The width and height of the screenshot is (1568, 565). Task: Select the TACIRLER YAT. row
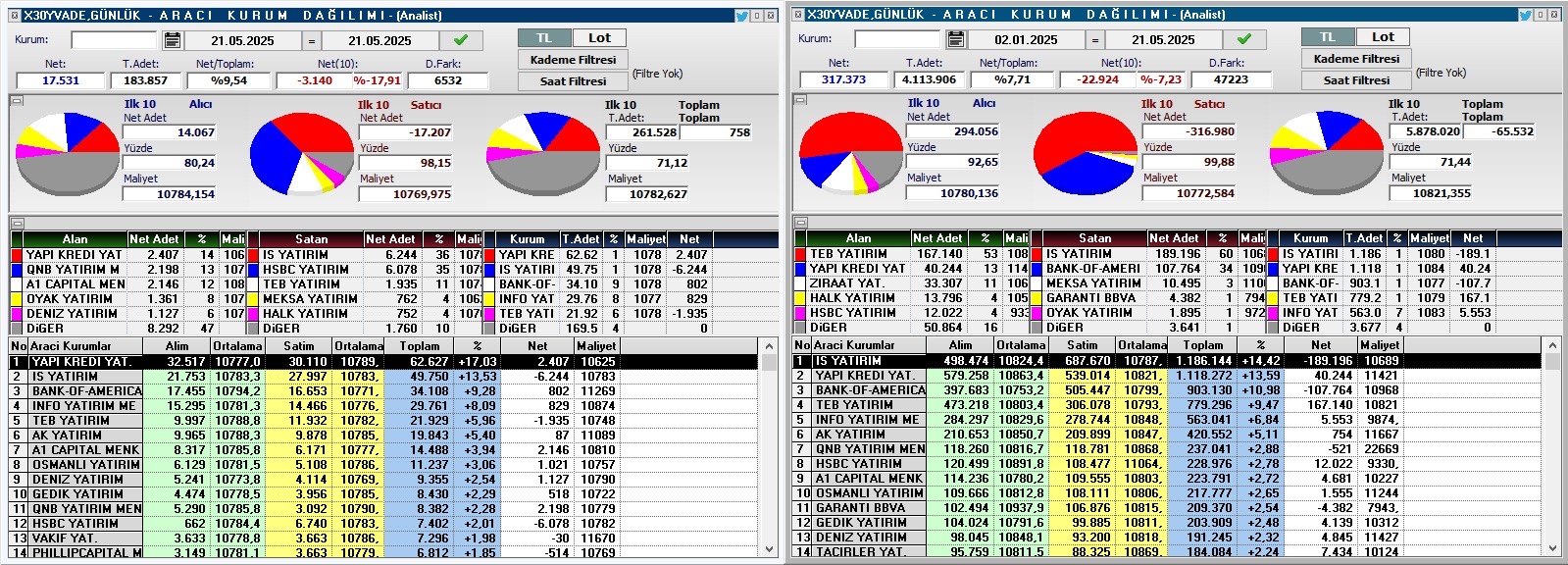point(1167,552)
